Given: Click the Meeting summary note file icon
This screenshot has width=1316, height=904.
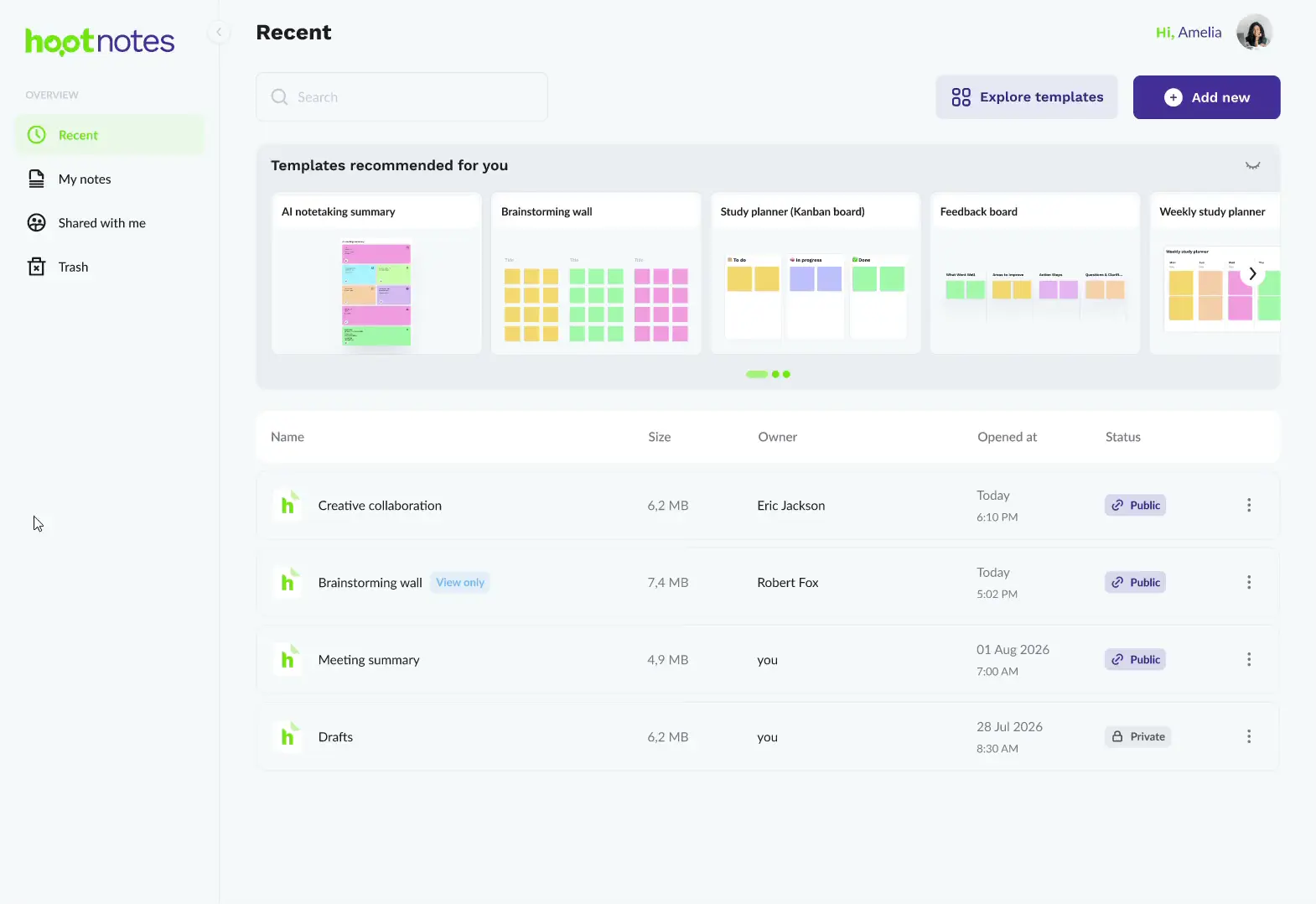Looking at the screenshot, I should click(288, 659).
